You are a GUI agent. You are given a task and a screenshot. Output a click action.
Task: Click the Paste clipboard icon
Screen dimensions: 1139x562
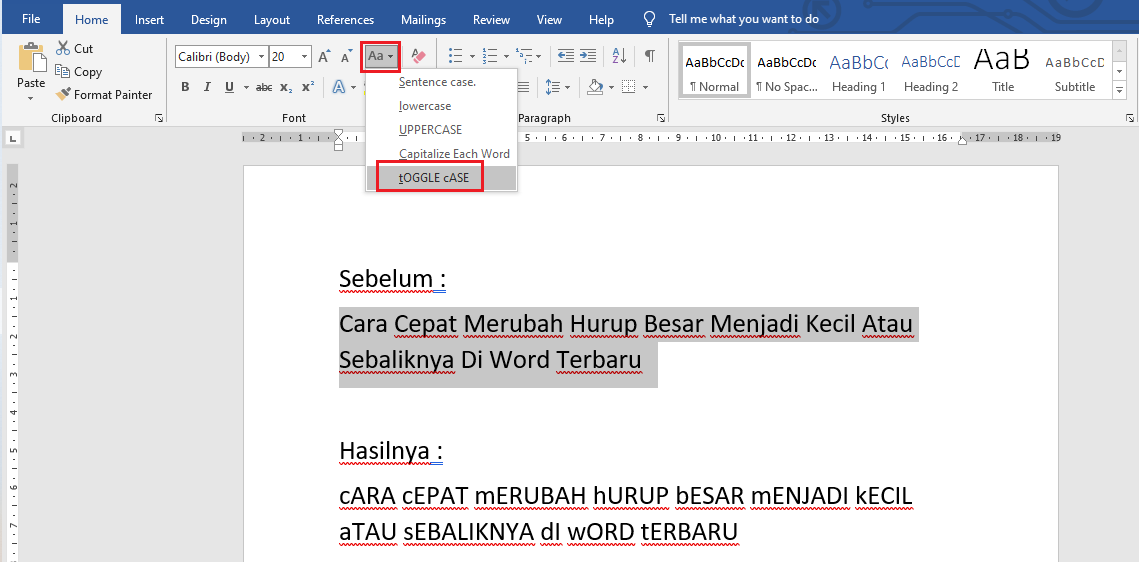pos(31,57)
